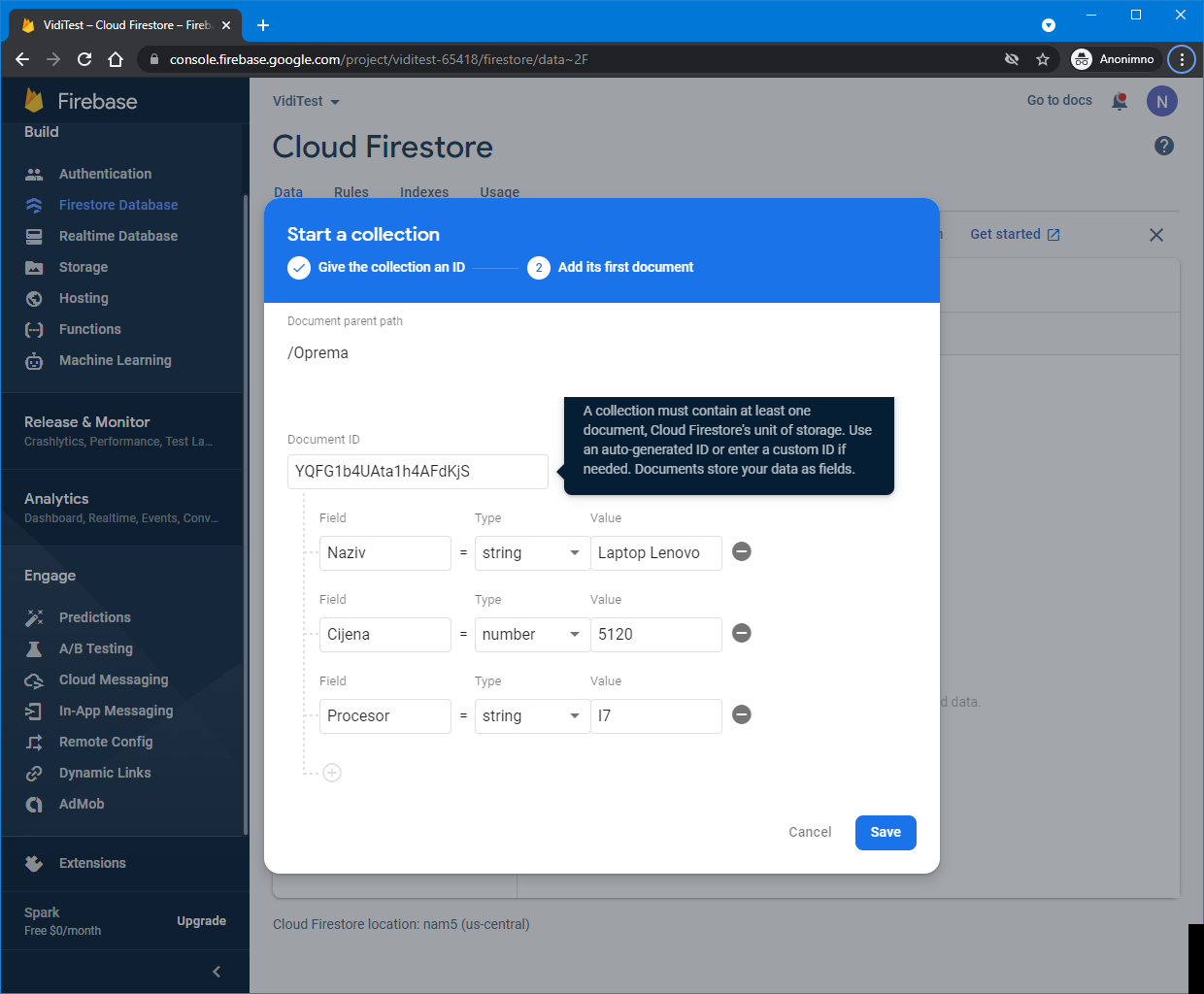Open the Get started link
This screenshot has height=994, width=1204.
1015,234
